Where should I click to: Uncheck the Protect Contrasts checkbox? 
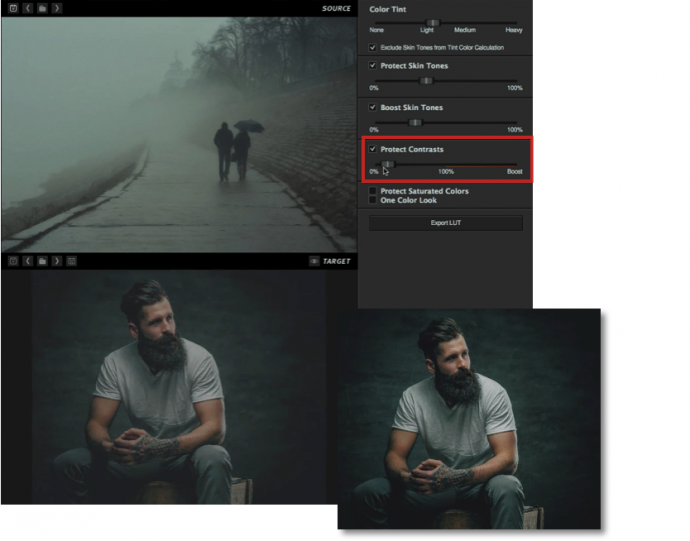[373, 149]
